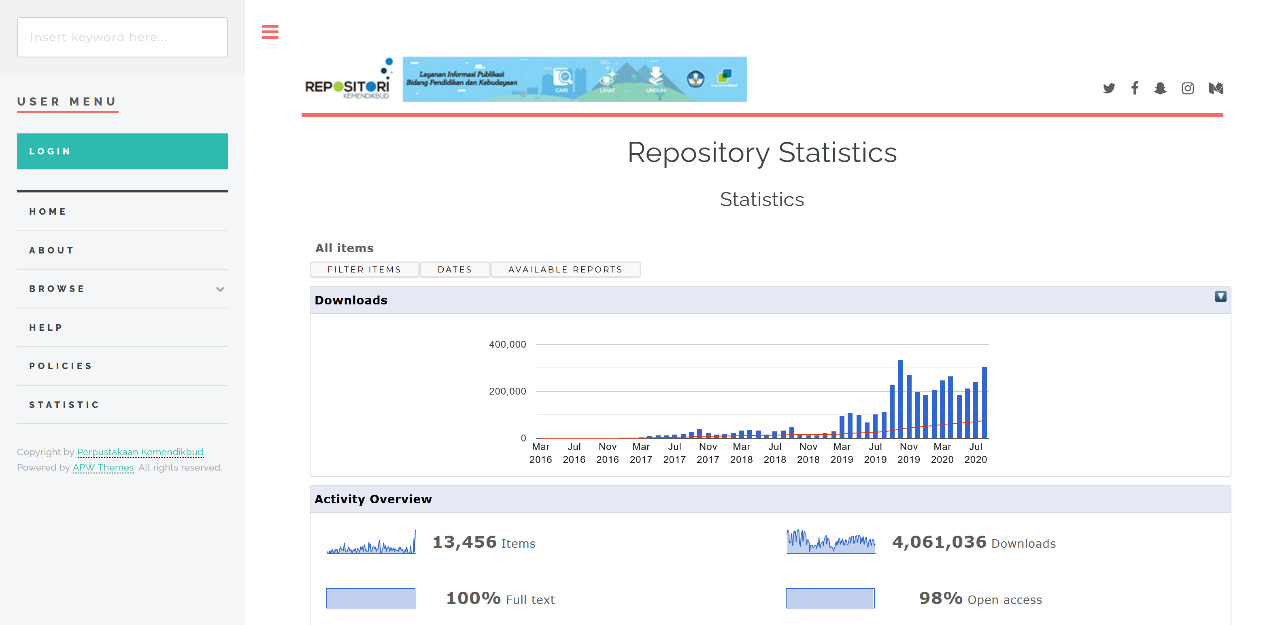Open the Available Reports button
Viewport: 1280px width, 625px height.
[565, 270]
